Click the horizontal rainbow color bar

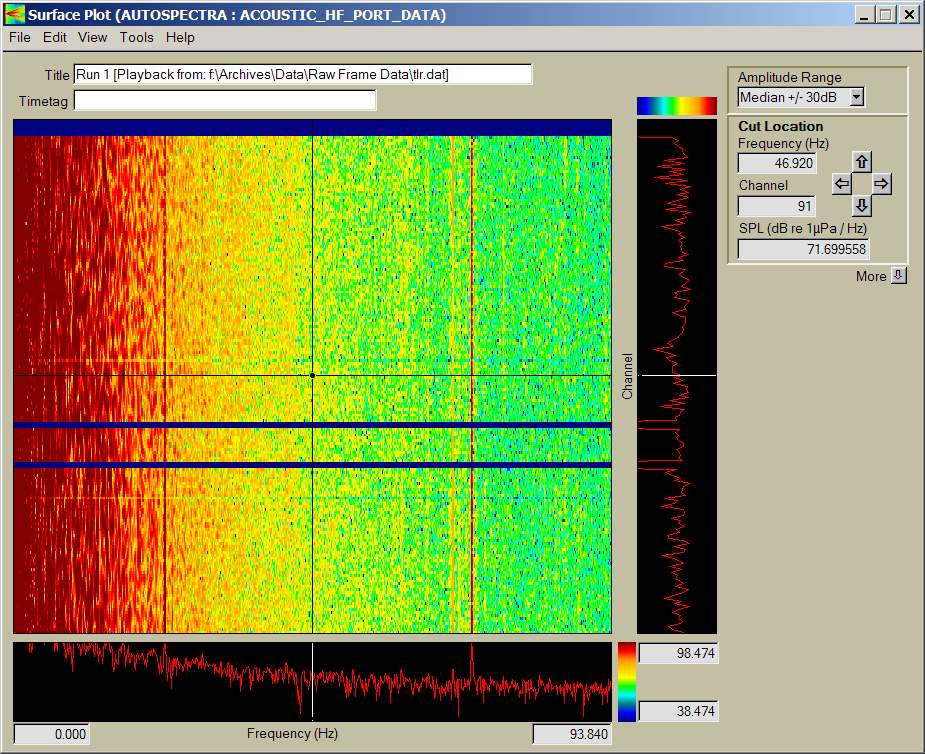coord(677,106)
